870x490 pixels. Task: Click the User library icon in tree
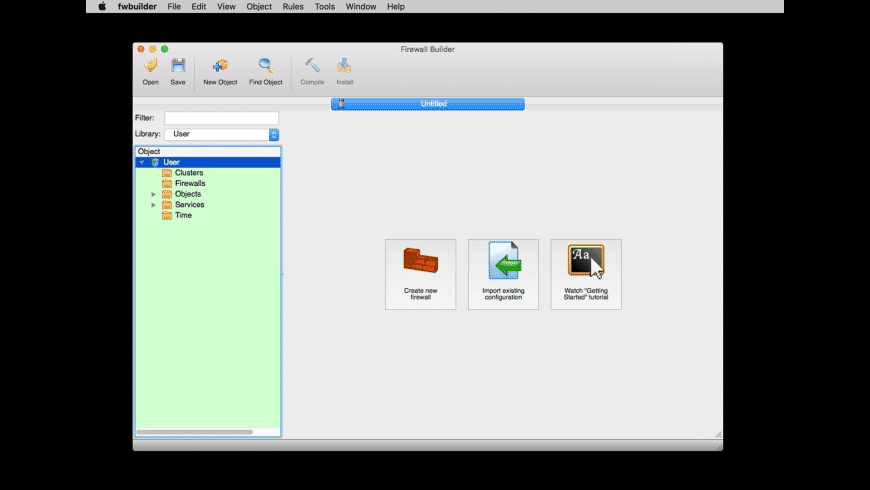click(155, 162)
